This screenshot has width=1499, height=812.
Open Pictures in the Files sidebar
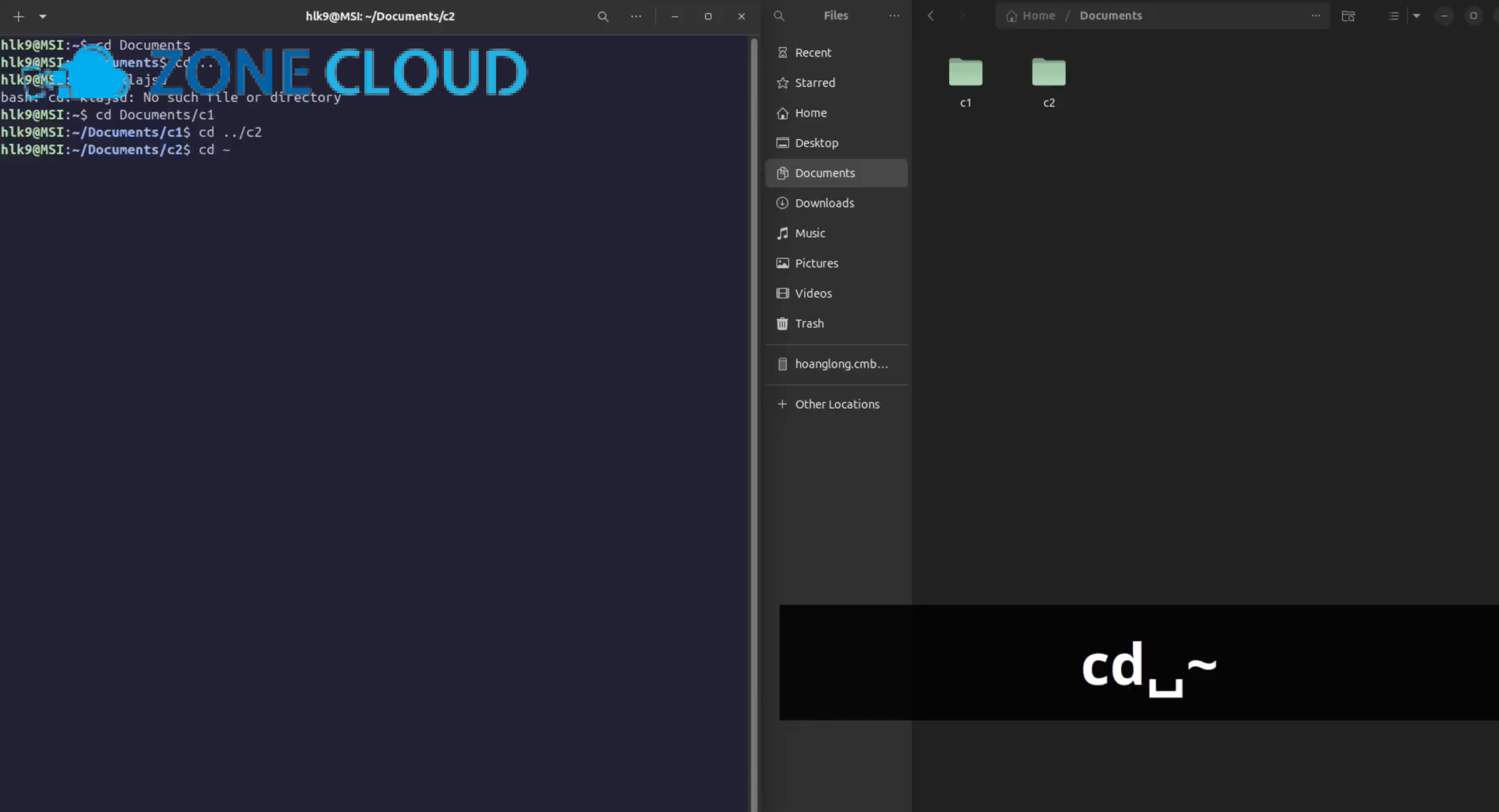(836, 263)
